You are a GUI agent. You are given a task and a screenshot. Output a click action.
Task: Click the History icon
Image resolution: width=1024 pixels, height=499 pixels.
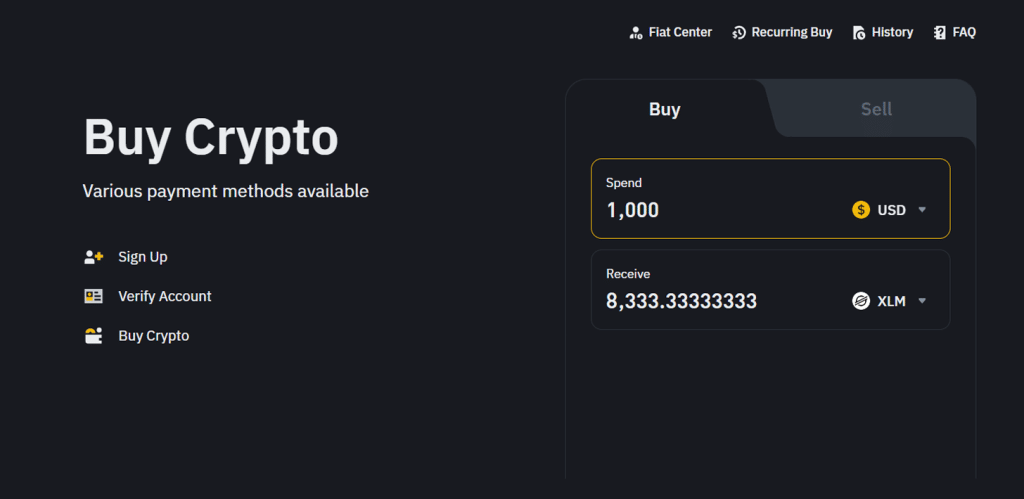tap(859, 33)
